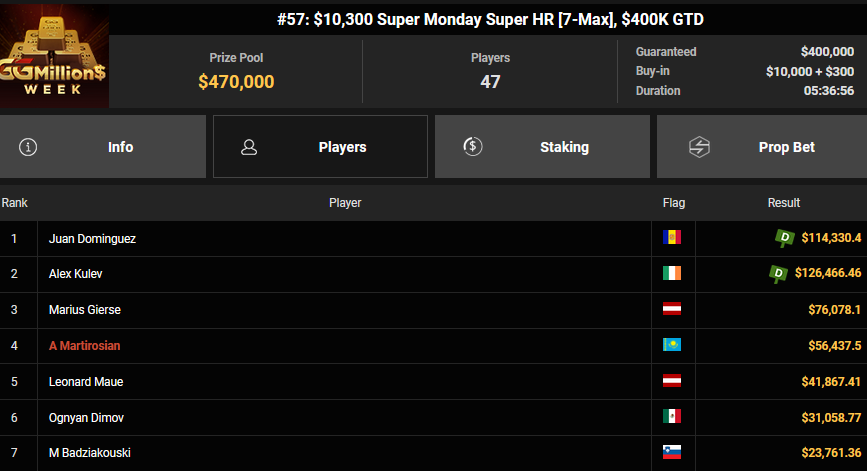
Task: Click Juan Dominguez's green deal badge
Action: 784,237
